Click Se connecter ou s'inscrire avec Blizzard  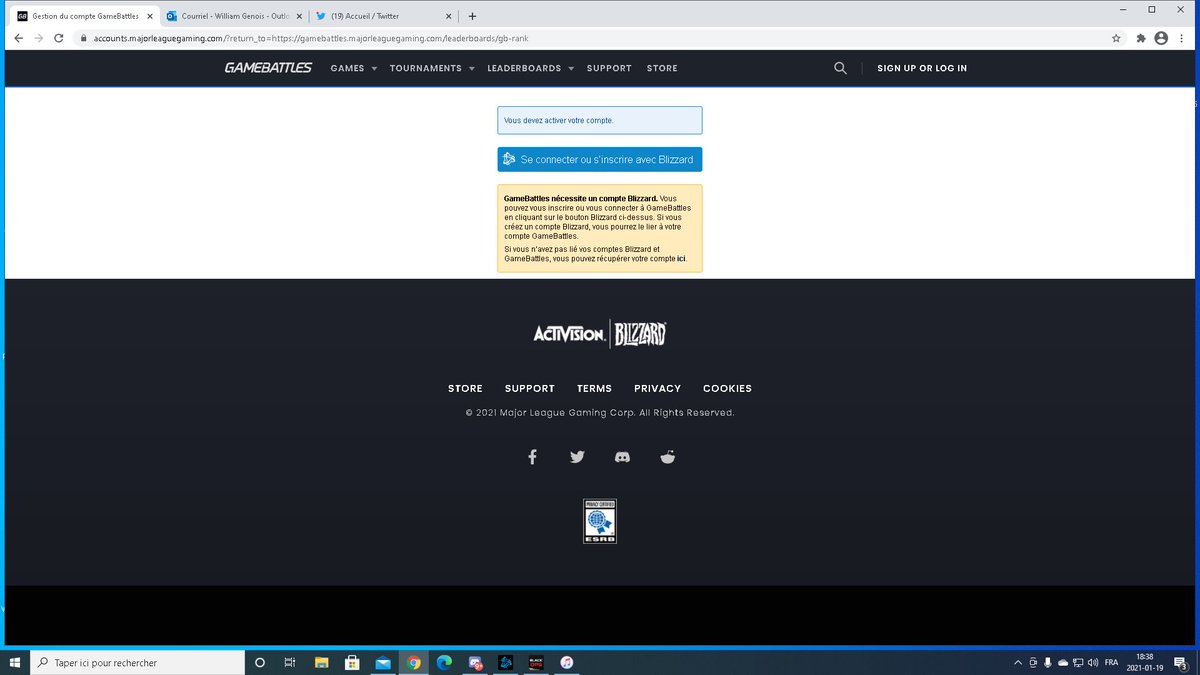(x=600, y=160)
